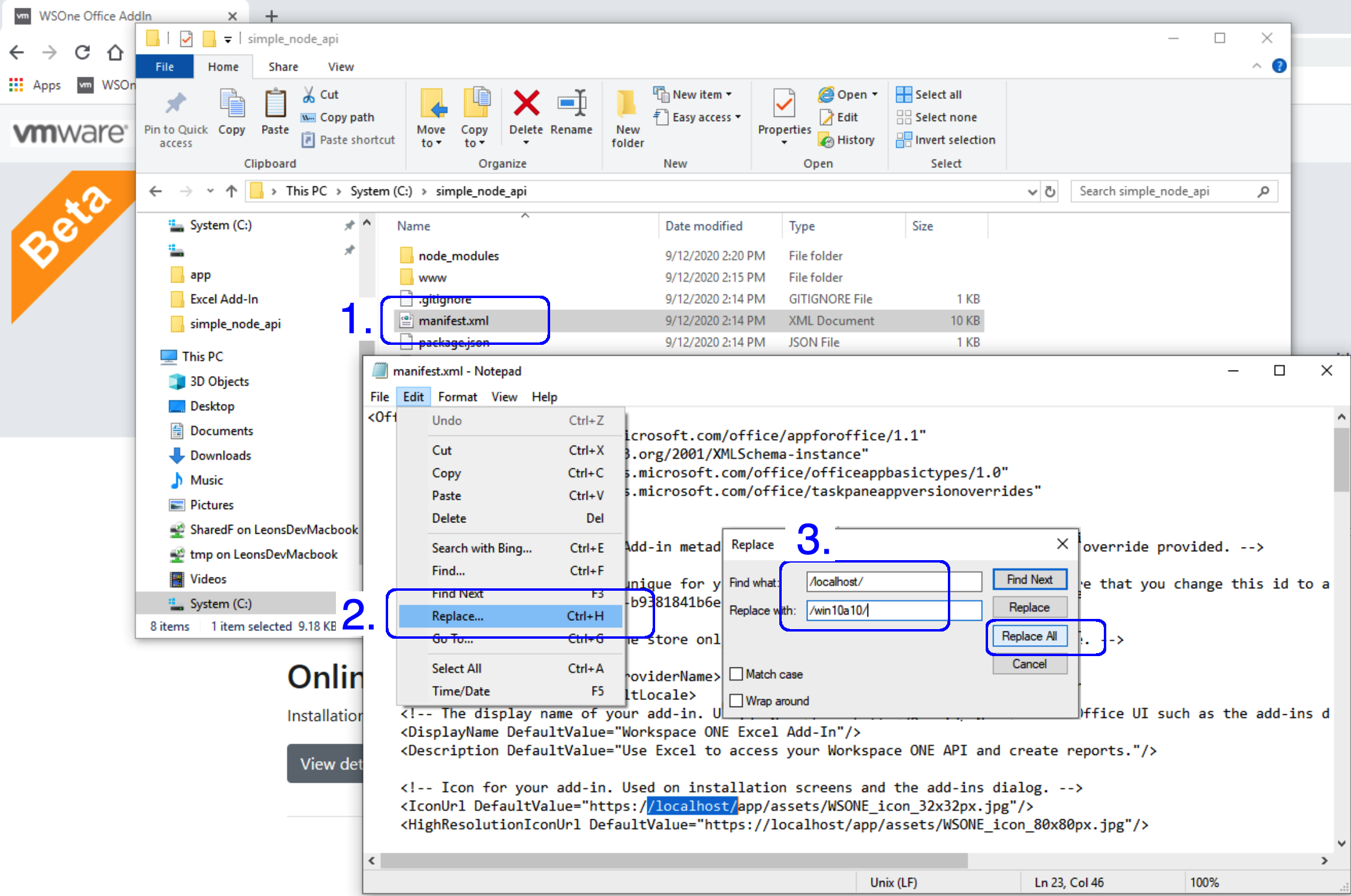The image size is (1351, 896).
Task: Click the Find Next button
Action: (x=1029, y=579)
